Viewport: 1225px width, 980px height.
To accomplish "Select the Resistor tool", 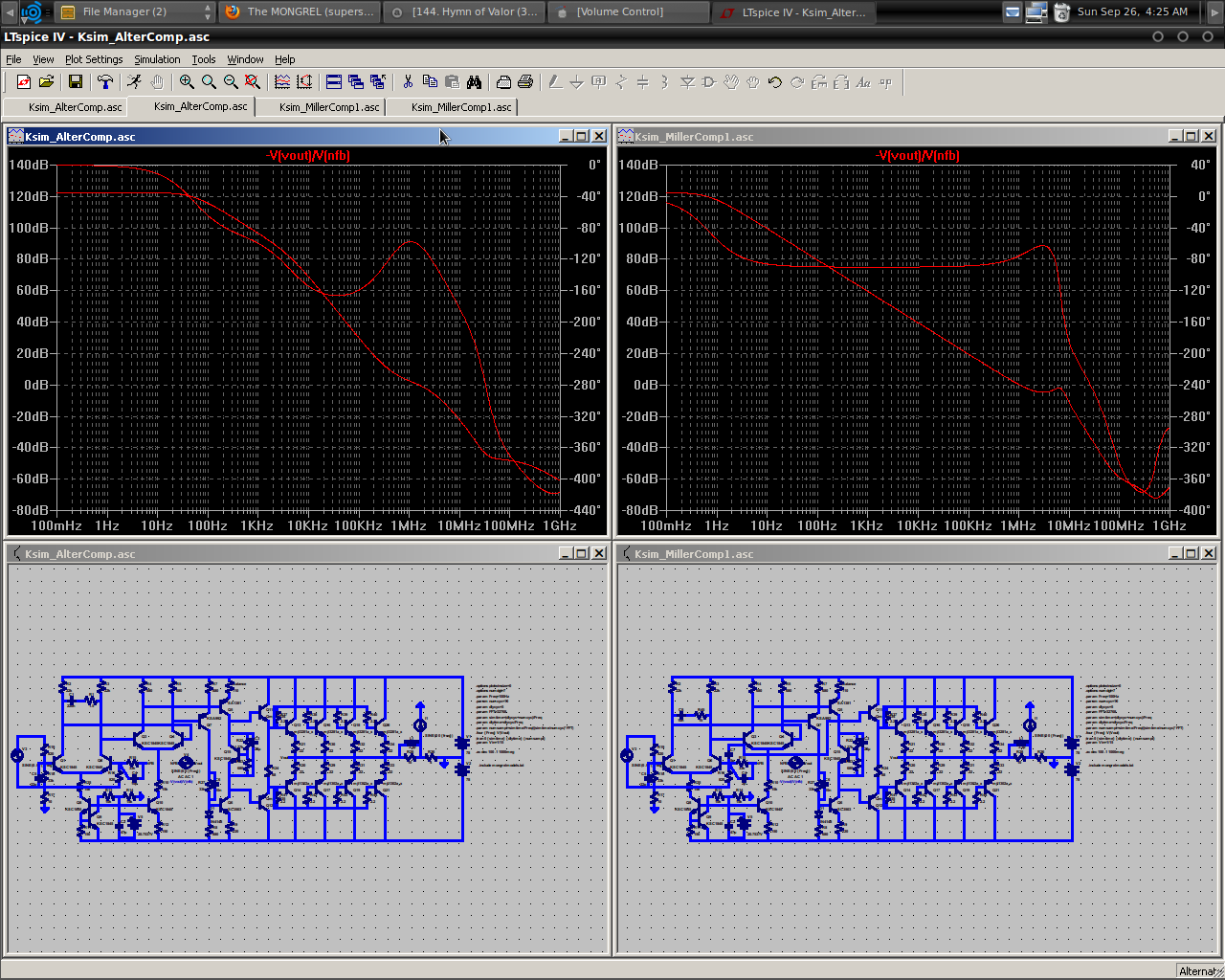I will point(621,82).
